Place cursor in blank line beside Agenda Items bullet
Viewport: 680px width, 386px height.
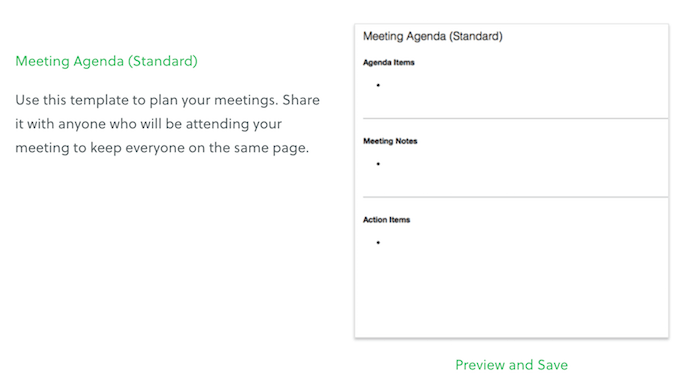(520, 85)
